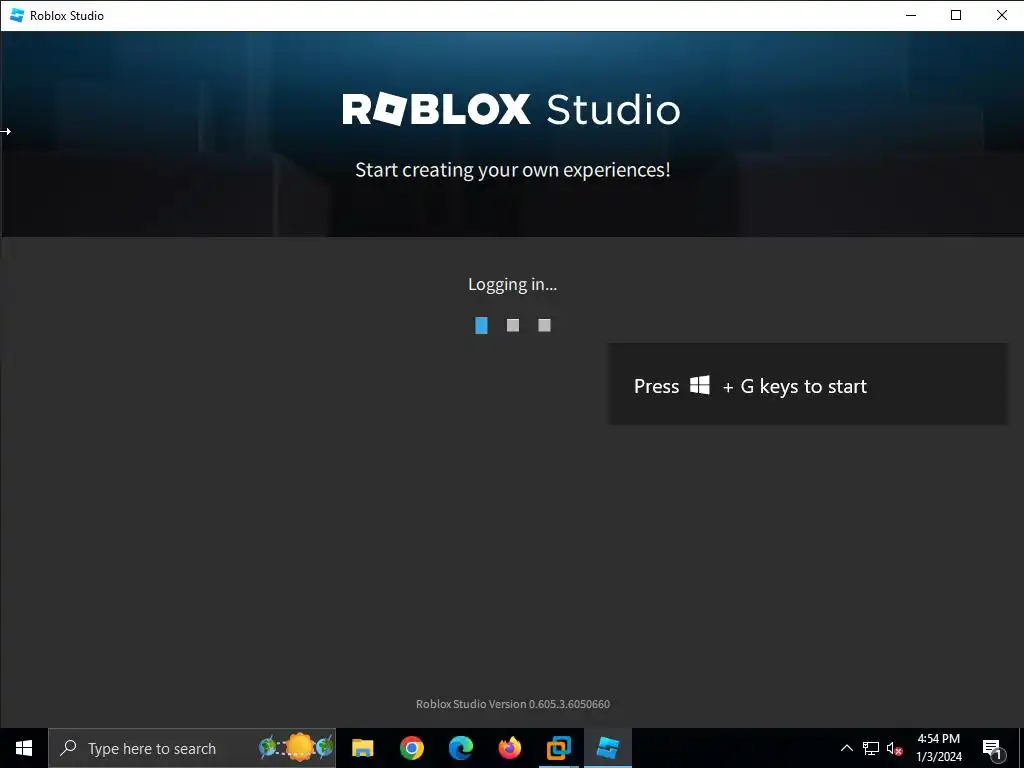Minimize the Roblox Studio window
This screenshot has width=1024, height=768.
pos(911,15)
